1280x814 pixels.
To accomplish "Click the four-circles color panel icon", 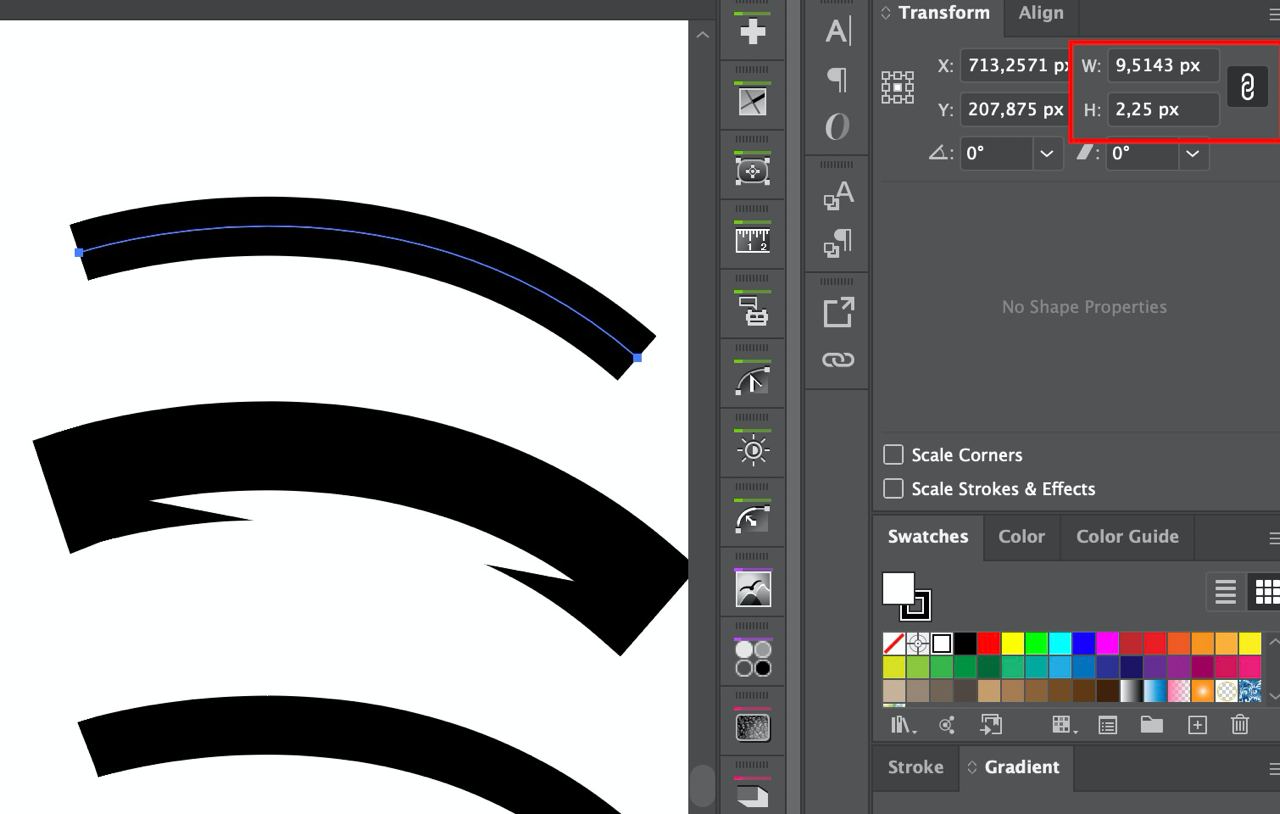I will click(x=753, y=659).
